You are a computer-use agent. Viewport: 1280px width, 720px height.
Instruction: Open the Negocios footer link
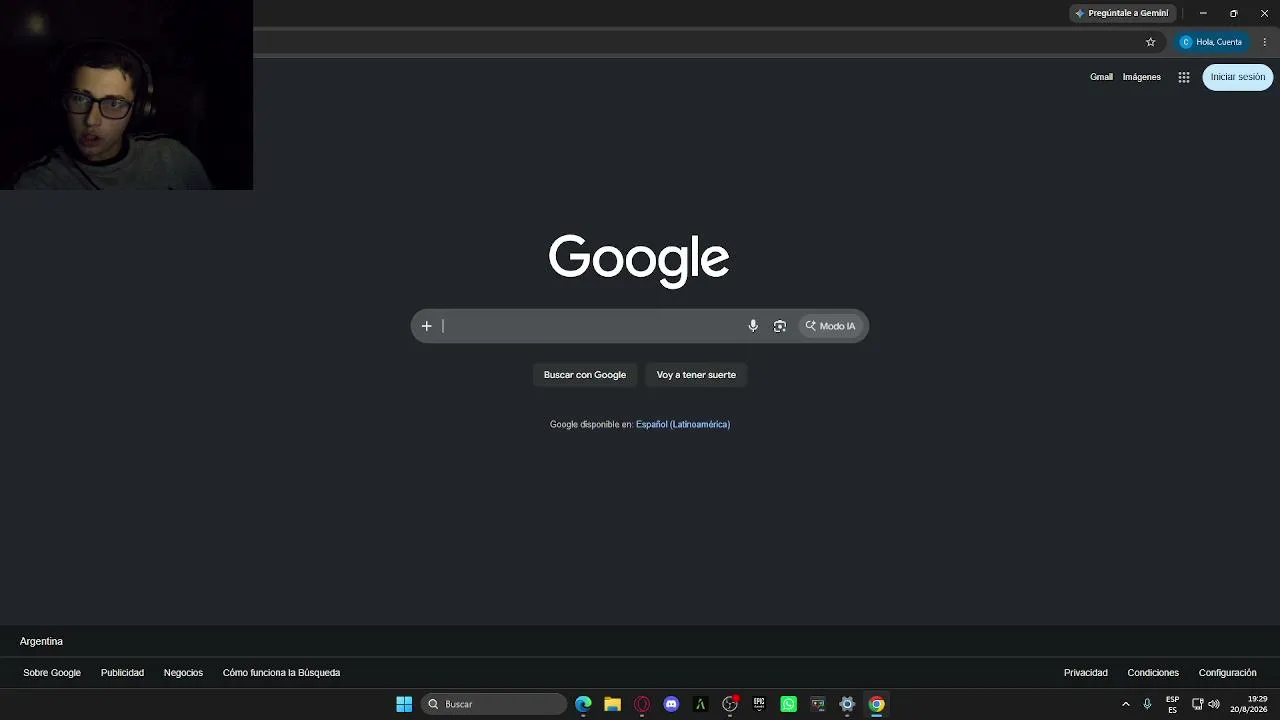(x=183, y=673)
